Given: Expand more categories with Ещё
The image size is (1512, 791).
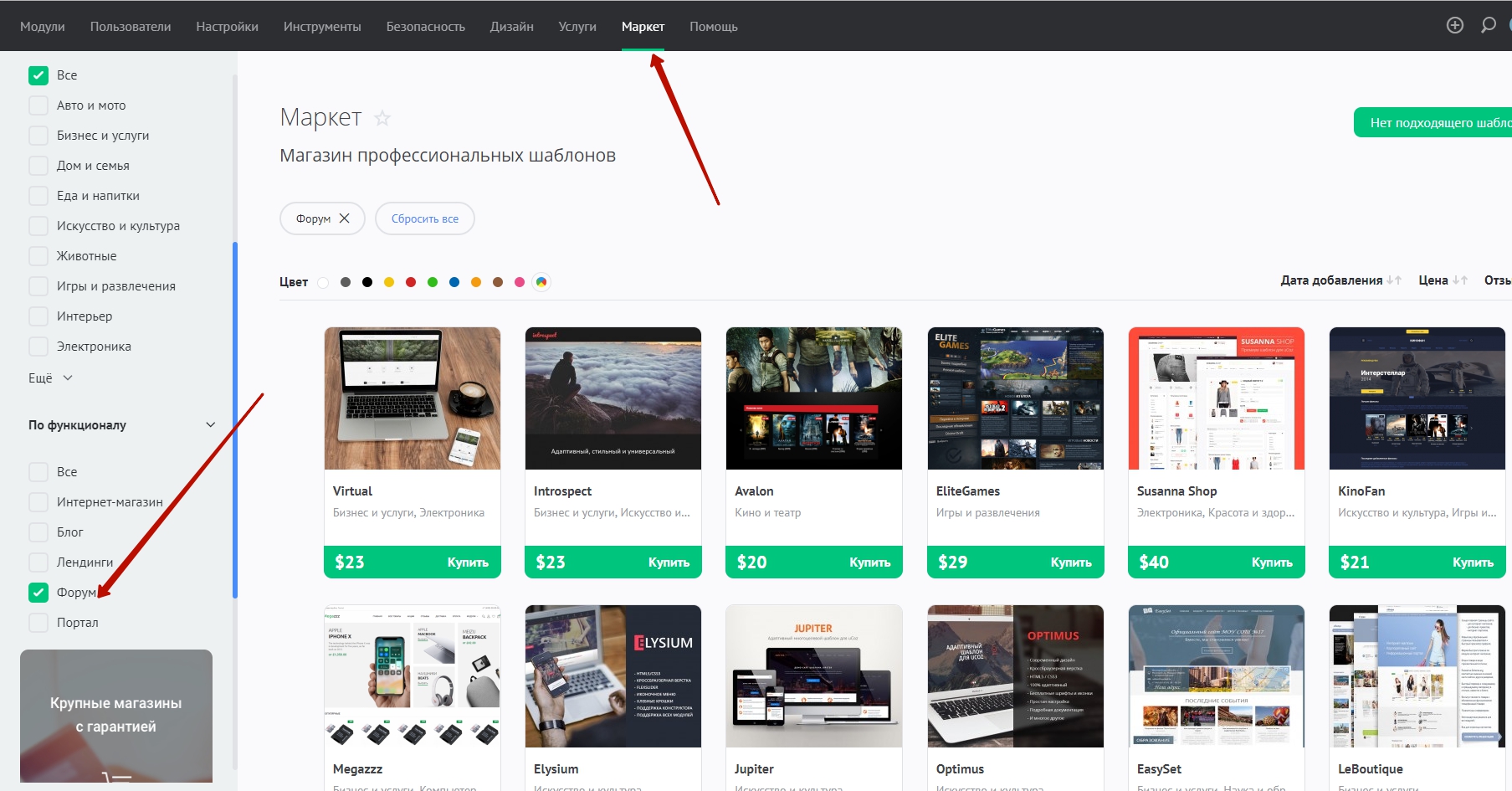Looking at the screenshot, I should (x=50, y=378).
